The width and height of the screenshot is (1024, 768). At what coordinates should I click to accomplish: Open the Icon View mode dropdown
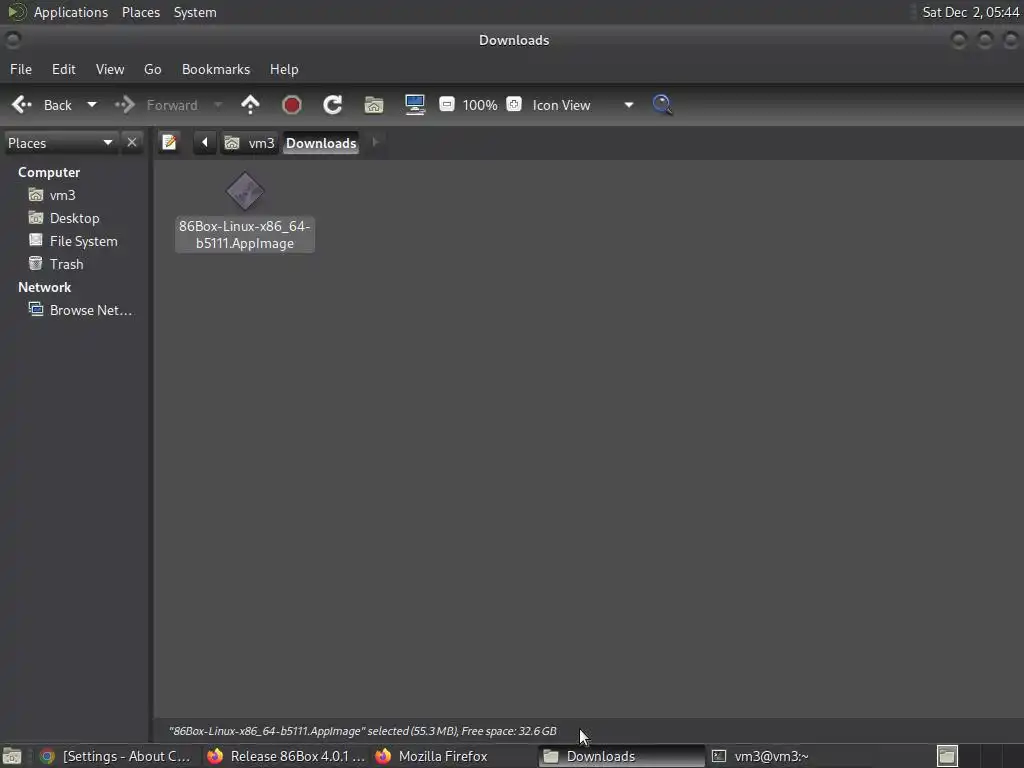tap(583, 104)
